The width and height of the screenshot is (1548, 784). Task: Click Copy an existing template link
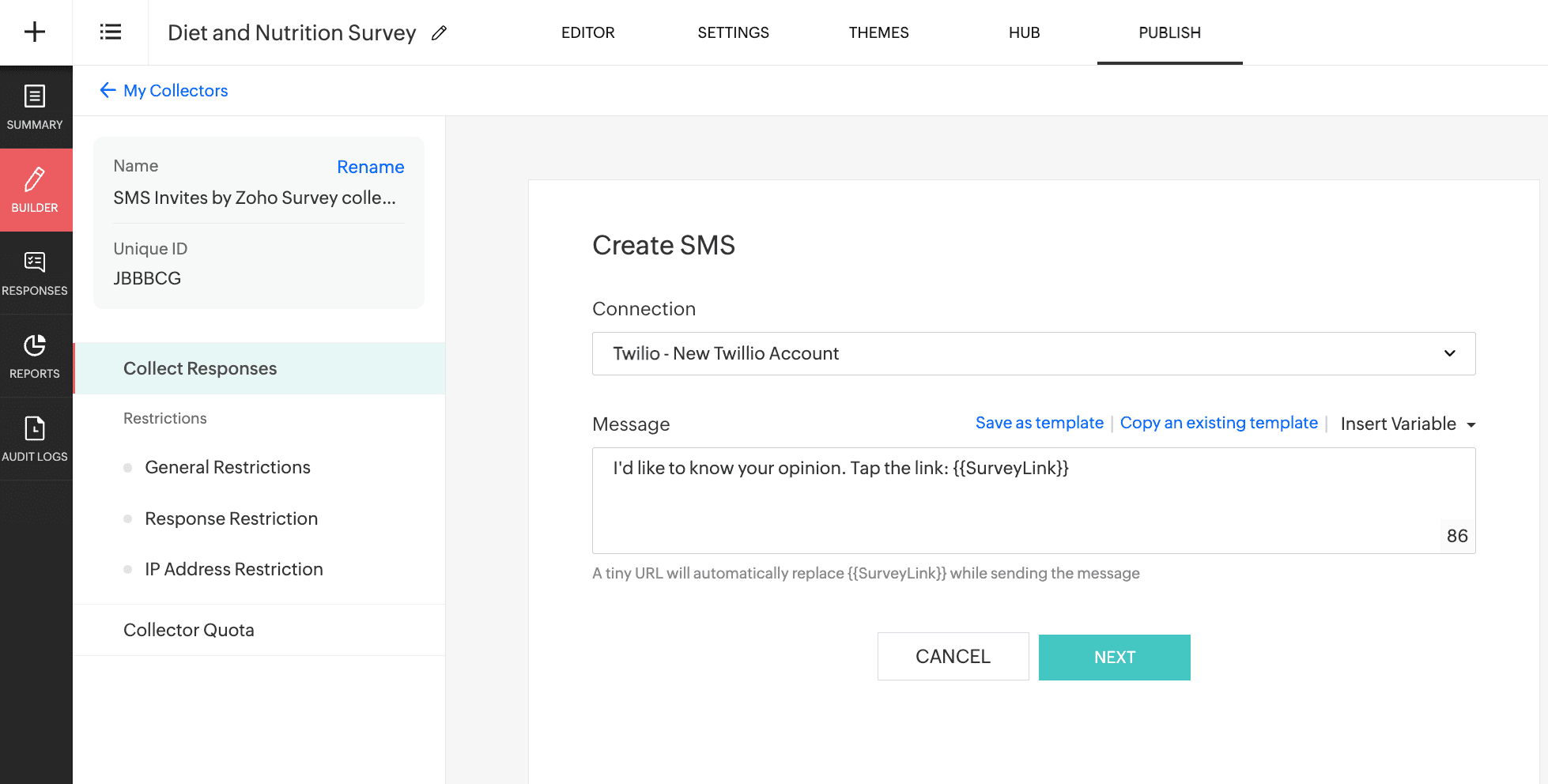[1219, 423]
